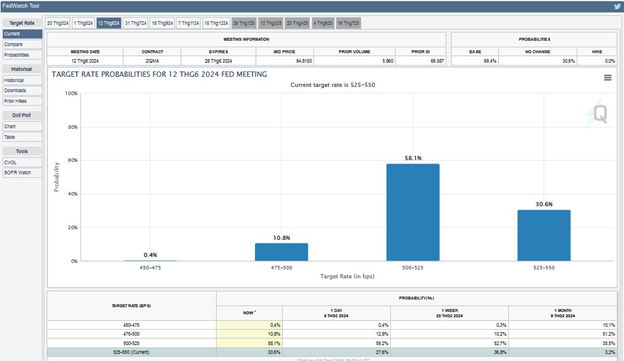Open Probabilities in the sidebar
624x361 pixels.
point(22,55)
